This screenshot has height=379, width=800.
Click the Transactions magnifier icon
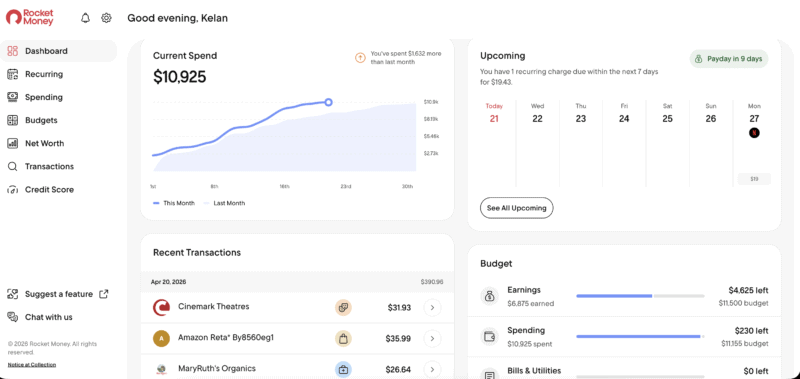tap(13, 166)
